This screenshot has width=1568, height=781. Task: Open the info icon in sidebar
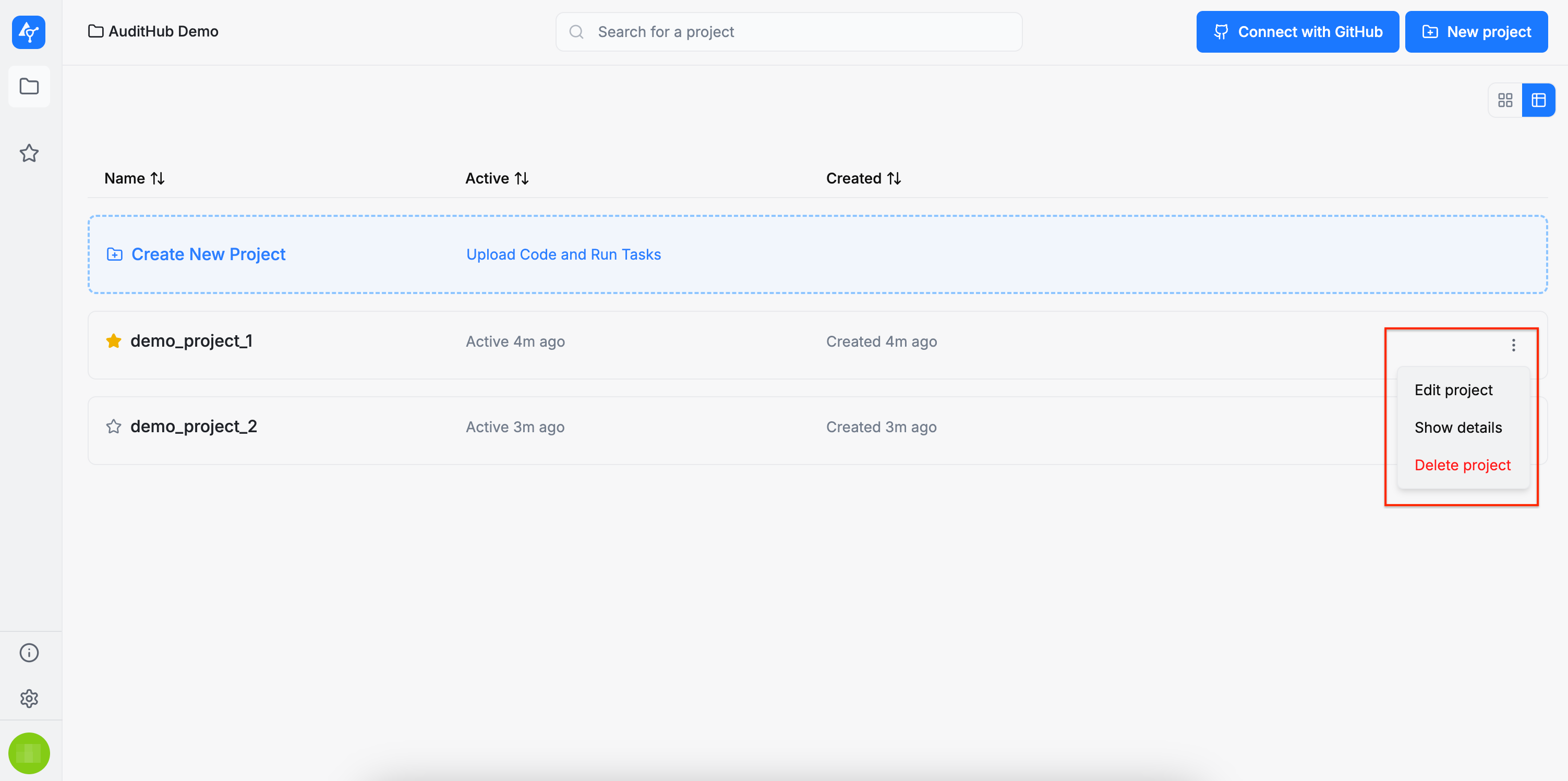tap(29, 653)
